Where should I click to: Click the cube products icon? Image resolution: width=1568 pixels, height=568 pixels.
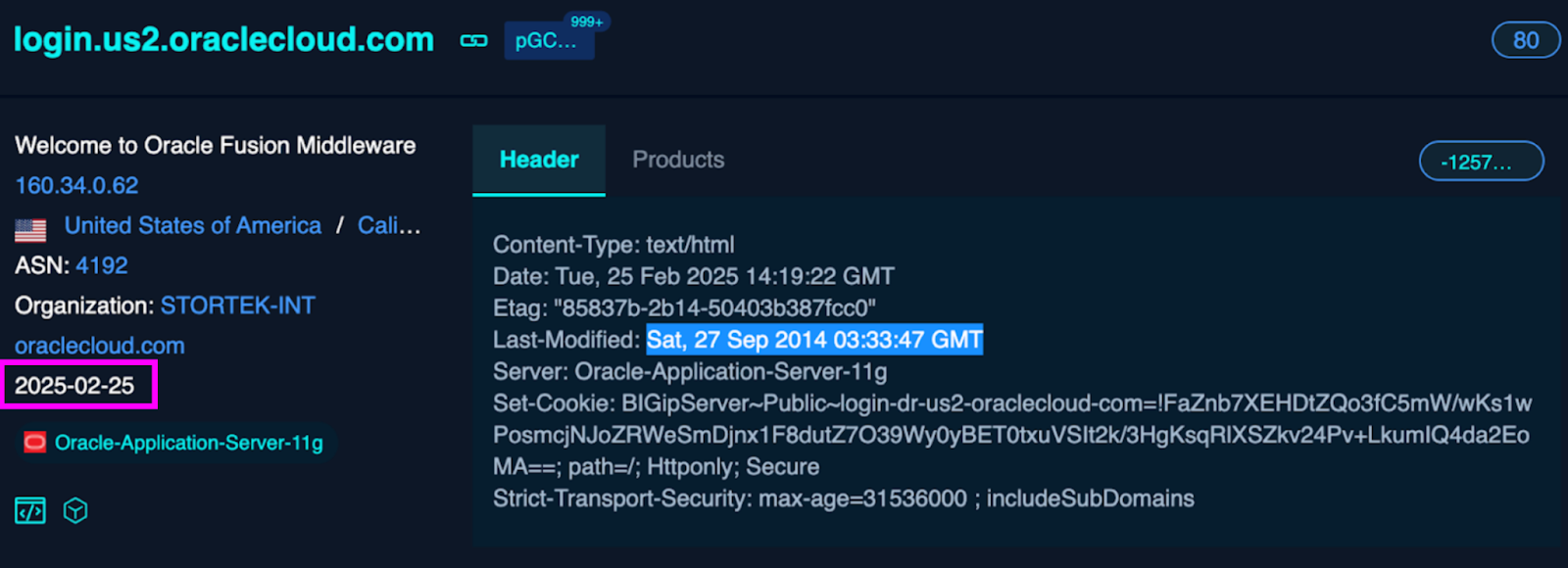pyautogui.click(x=75, y=510)
